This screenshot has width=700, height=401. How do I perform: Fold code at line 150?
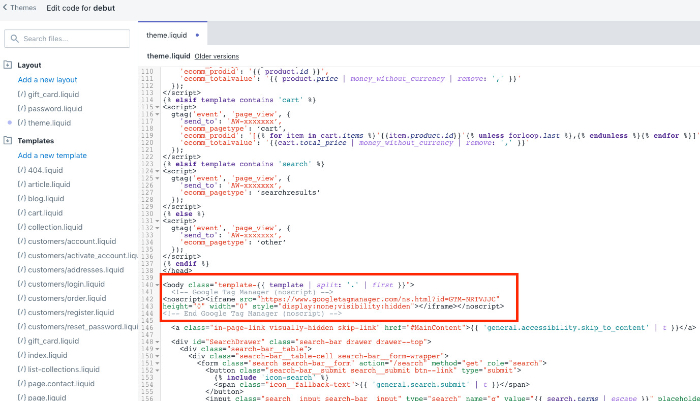[x=157, y=356]
